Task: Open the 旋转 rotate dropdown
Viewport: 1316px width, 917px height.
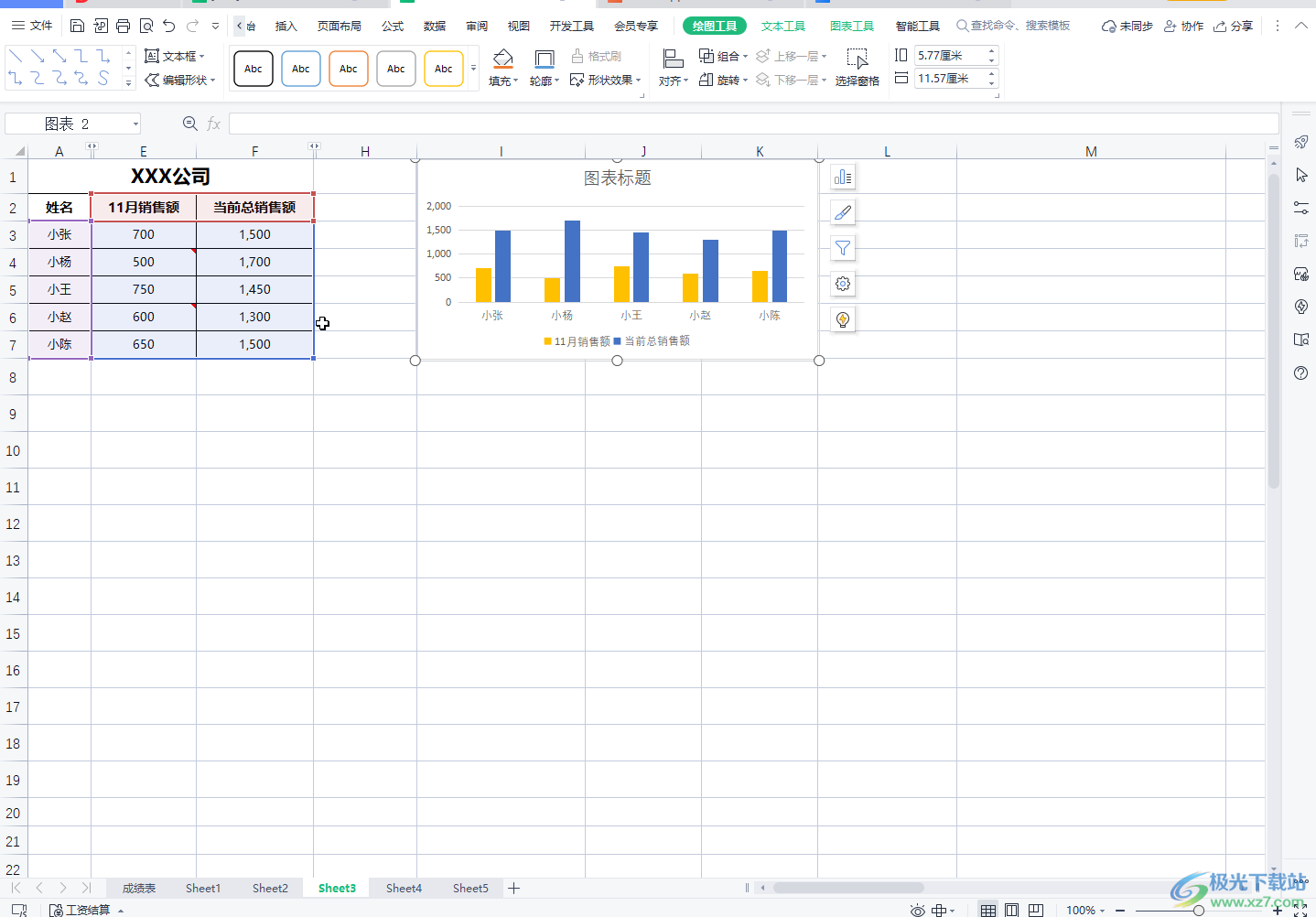Action: click(723, 81)
